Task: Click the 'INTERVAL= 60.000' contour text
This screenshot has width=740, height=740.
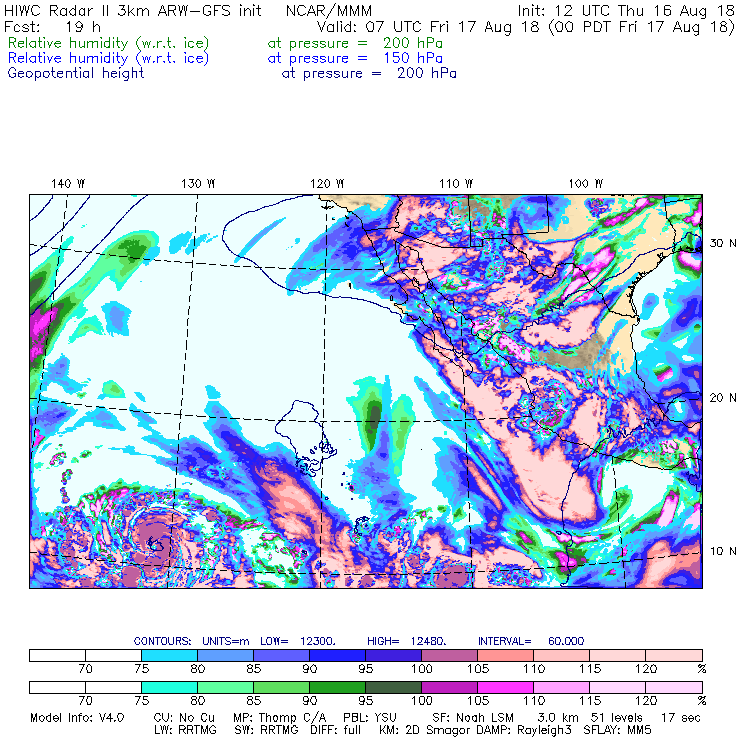Action: pos(531,641)
